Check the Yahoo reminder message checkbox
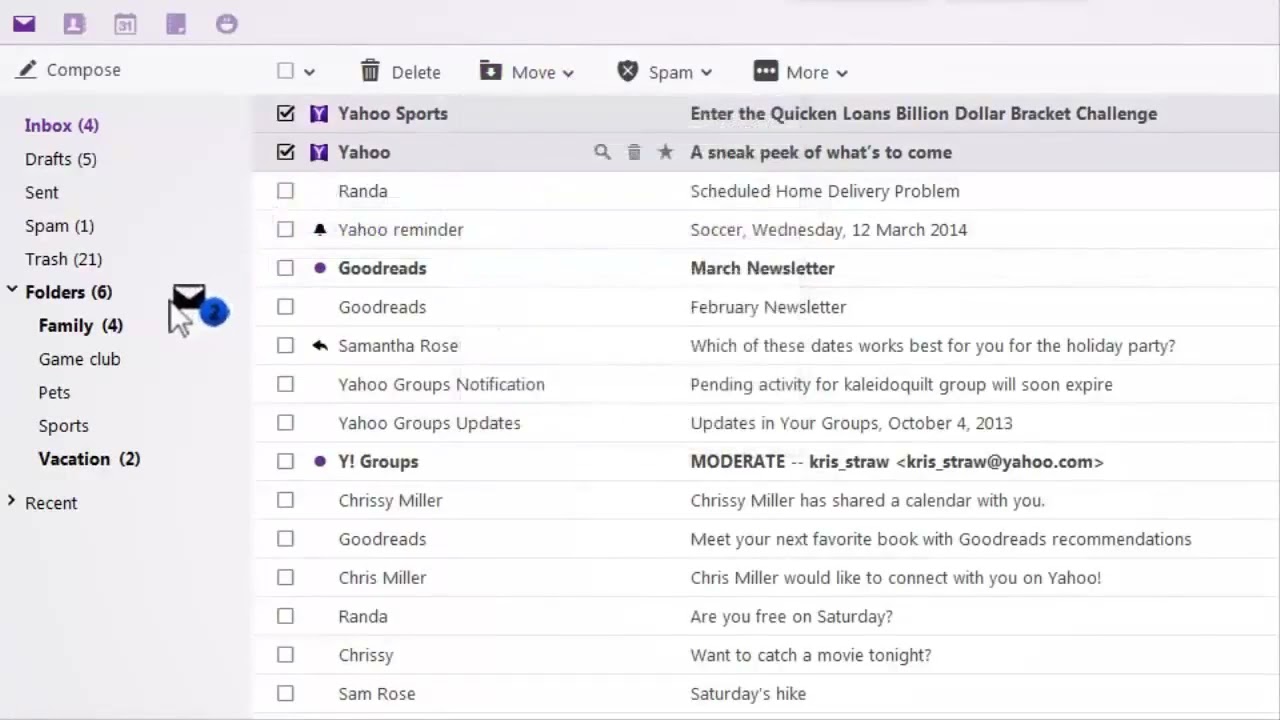The height and width of the screenshot is (720, 1280). pos(286,230)
